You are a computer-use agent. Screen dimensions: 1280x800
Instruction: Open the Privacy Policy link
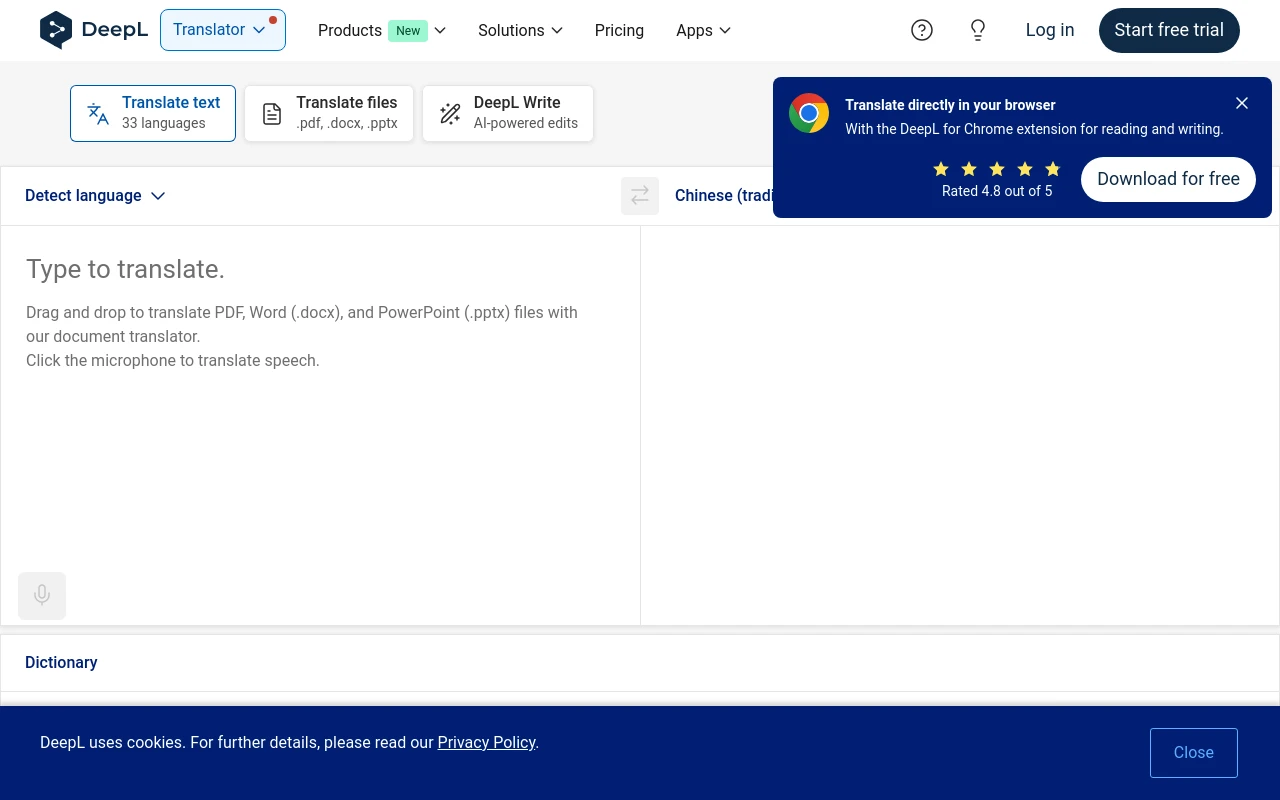coord(486,742)
